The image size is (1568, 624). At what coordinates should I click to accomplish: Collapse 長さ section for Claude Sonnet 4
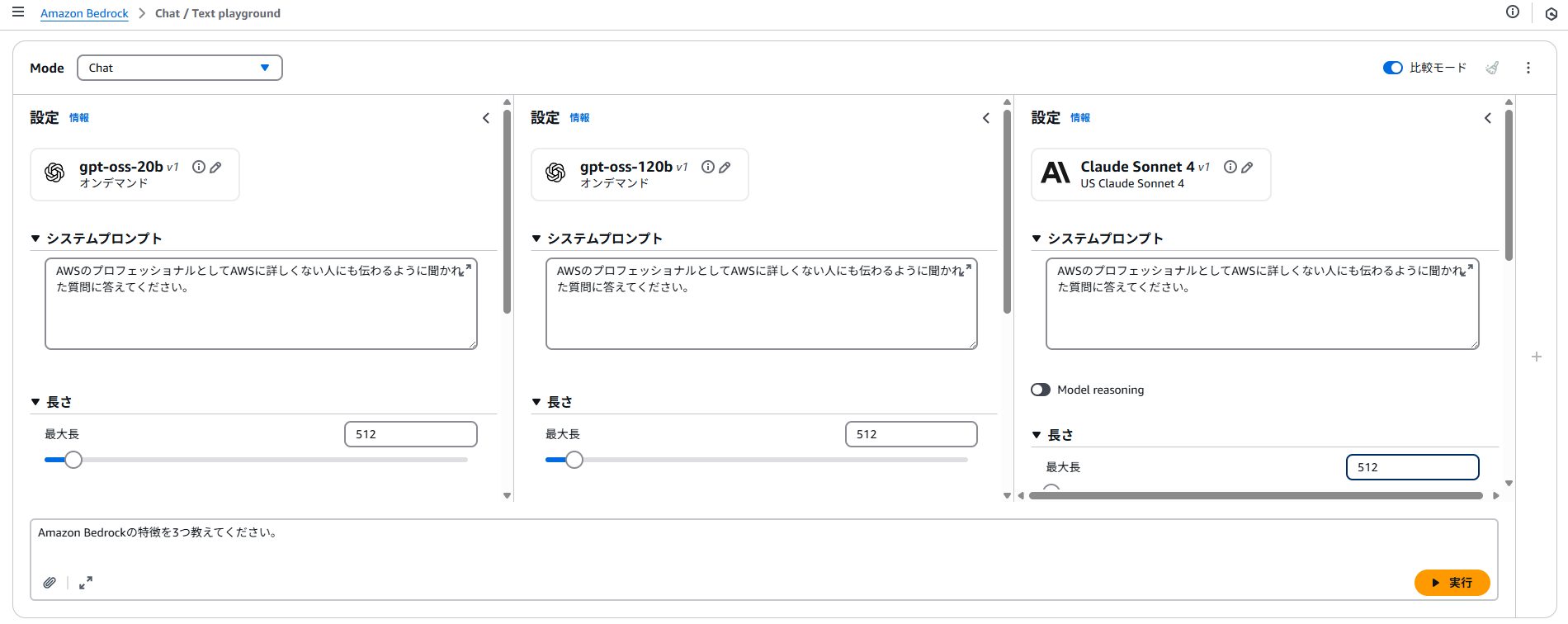[1037, 435]
